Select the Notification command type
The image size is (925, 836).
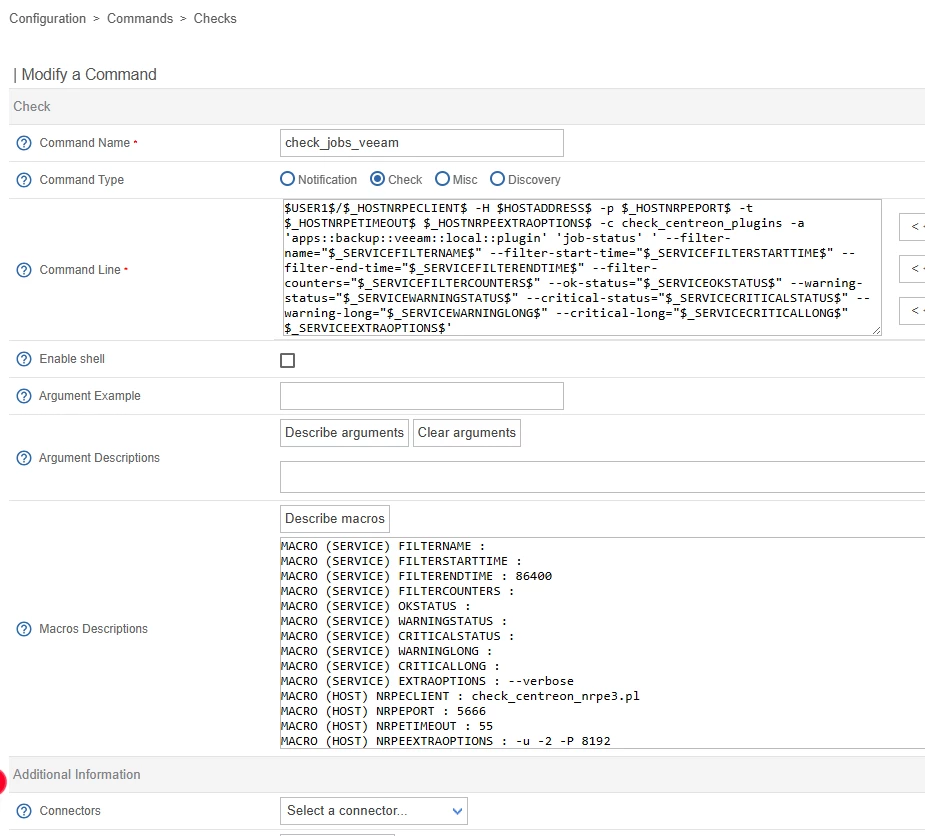287,179
